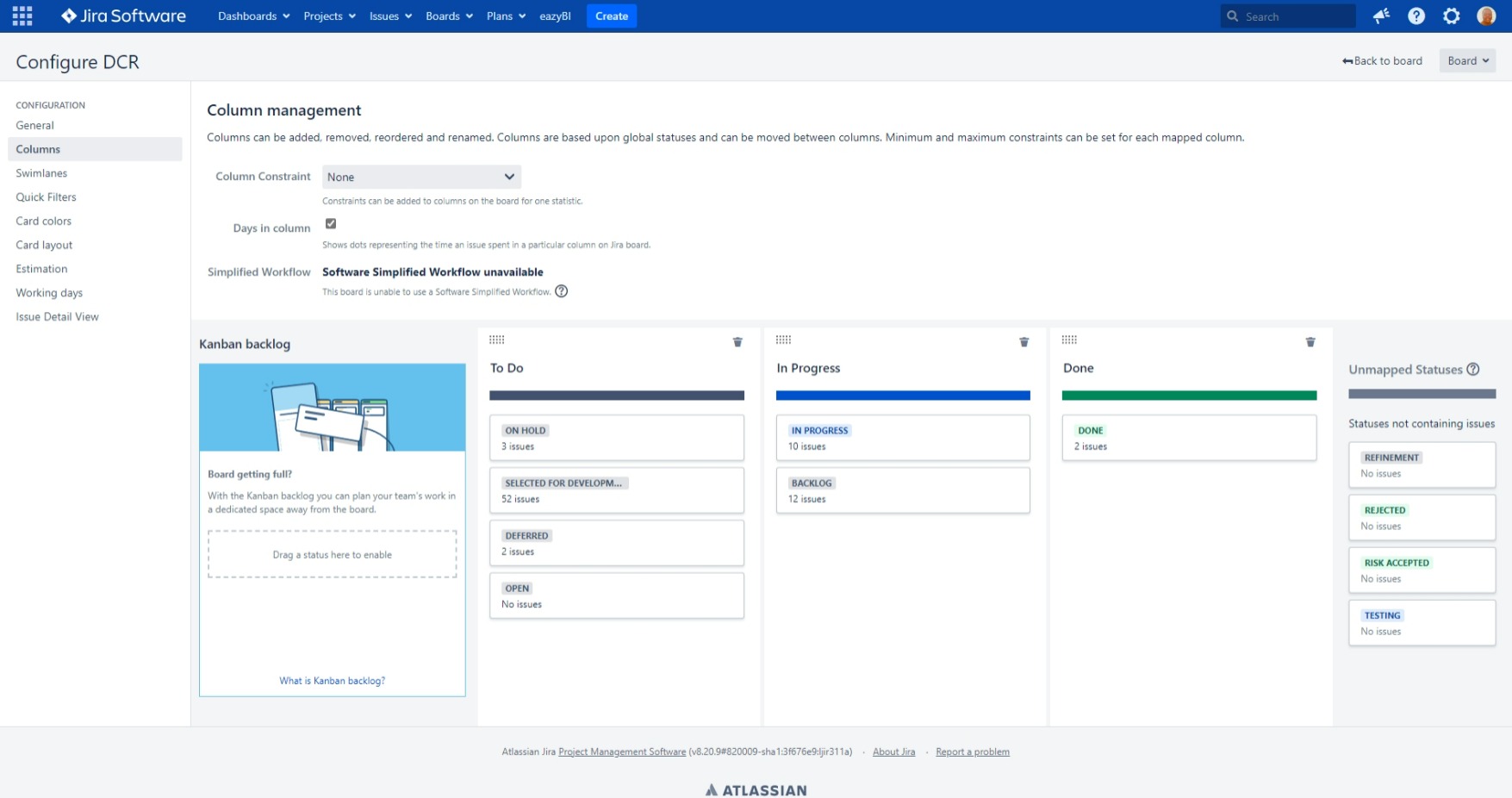The width and height of the screenshot is (1512, 798).
Task: Open Jira administration with the gear icon
Action: (1451, 16)
